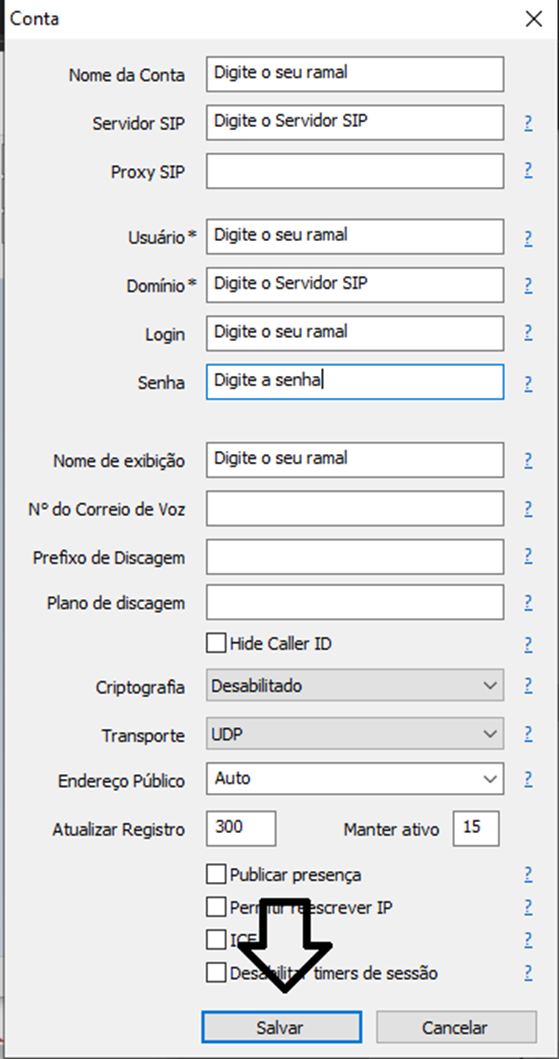This screenshot has width=559, height=1059.
Task: Select the Atualizar Registro 300 field
Action: 241,829
